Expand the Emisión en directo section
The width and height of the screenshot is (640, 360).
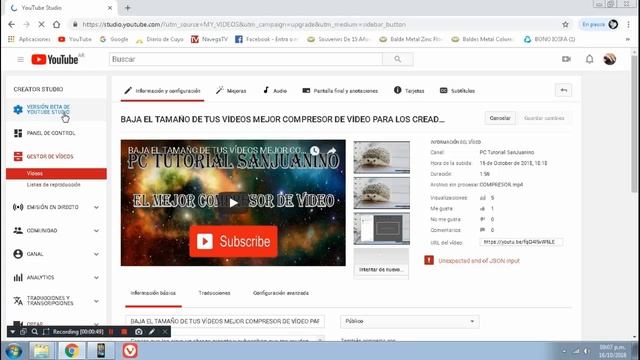[x=96, y=207]
